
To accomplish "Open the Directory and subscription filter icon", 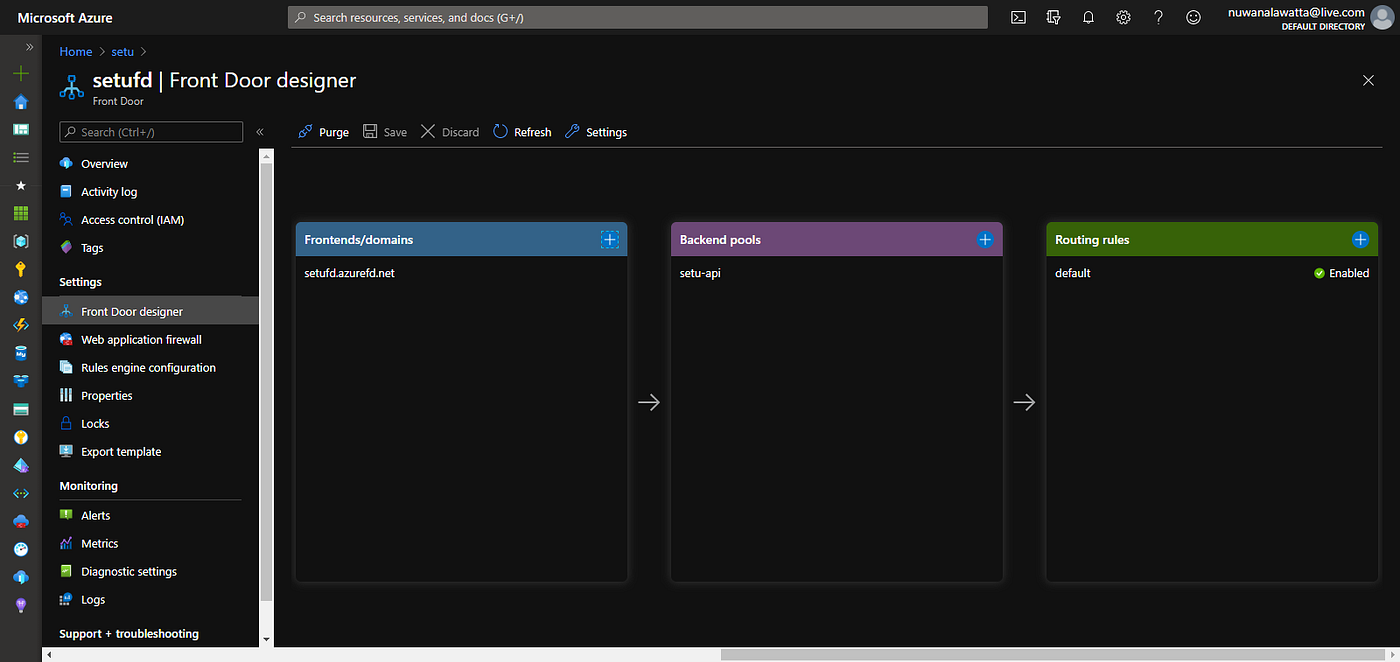I will coord(1053,17).
